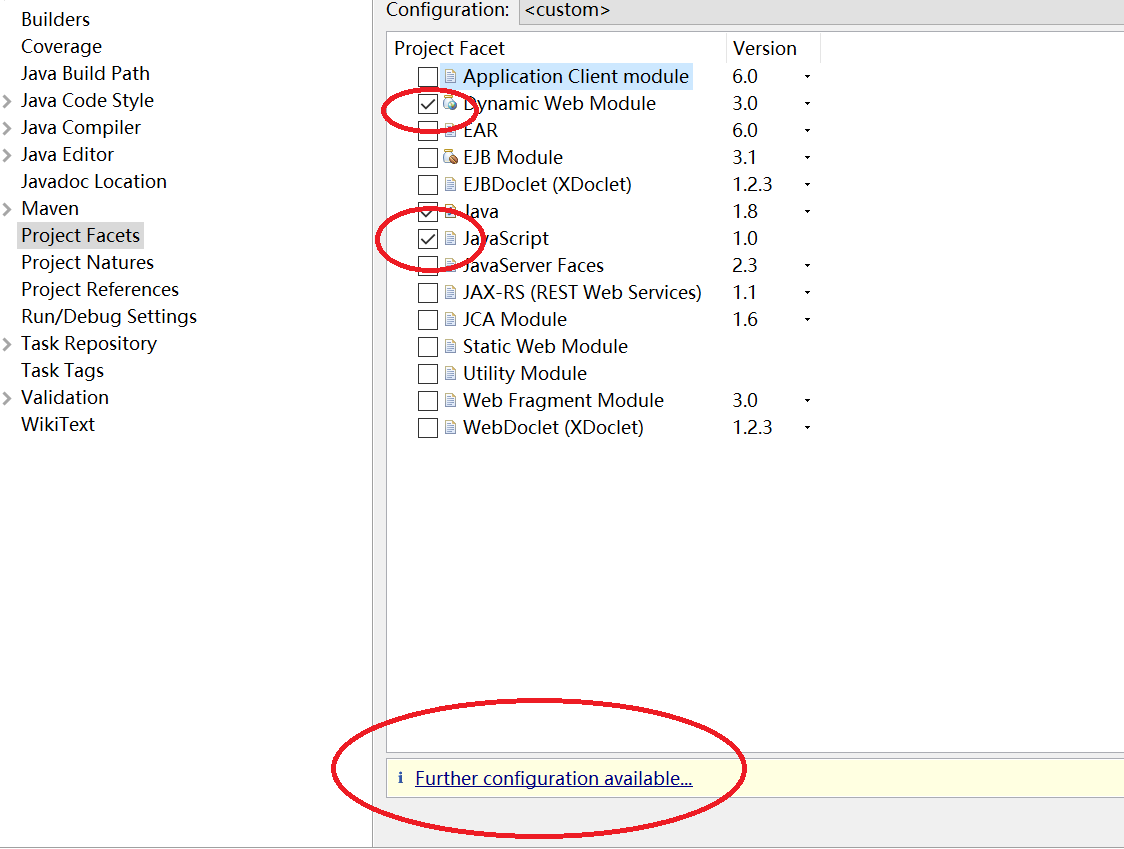Uncheck the Dynamic Web Module facet

click(428, 103)
